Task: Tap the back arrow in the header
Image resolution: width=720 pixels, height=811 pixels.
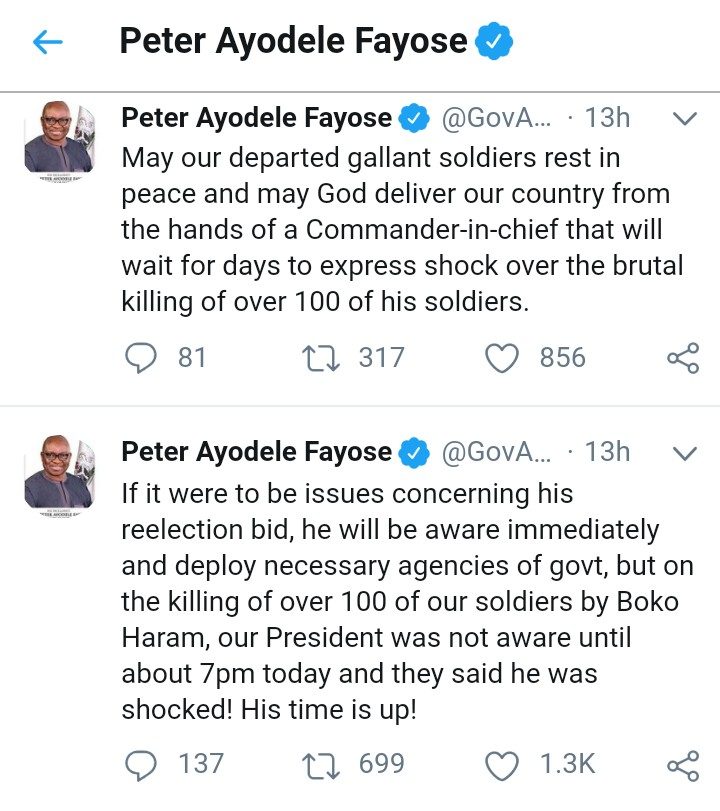Action: pyautogui.click(x=47, y=42)
